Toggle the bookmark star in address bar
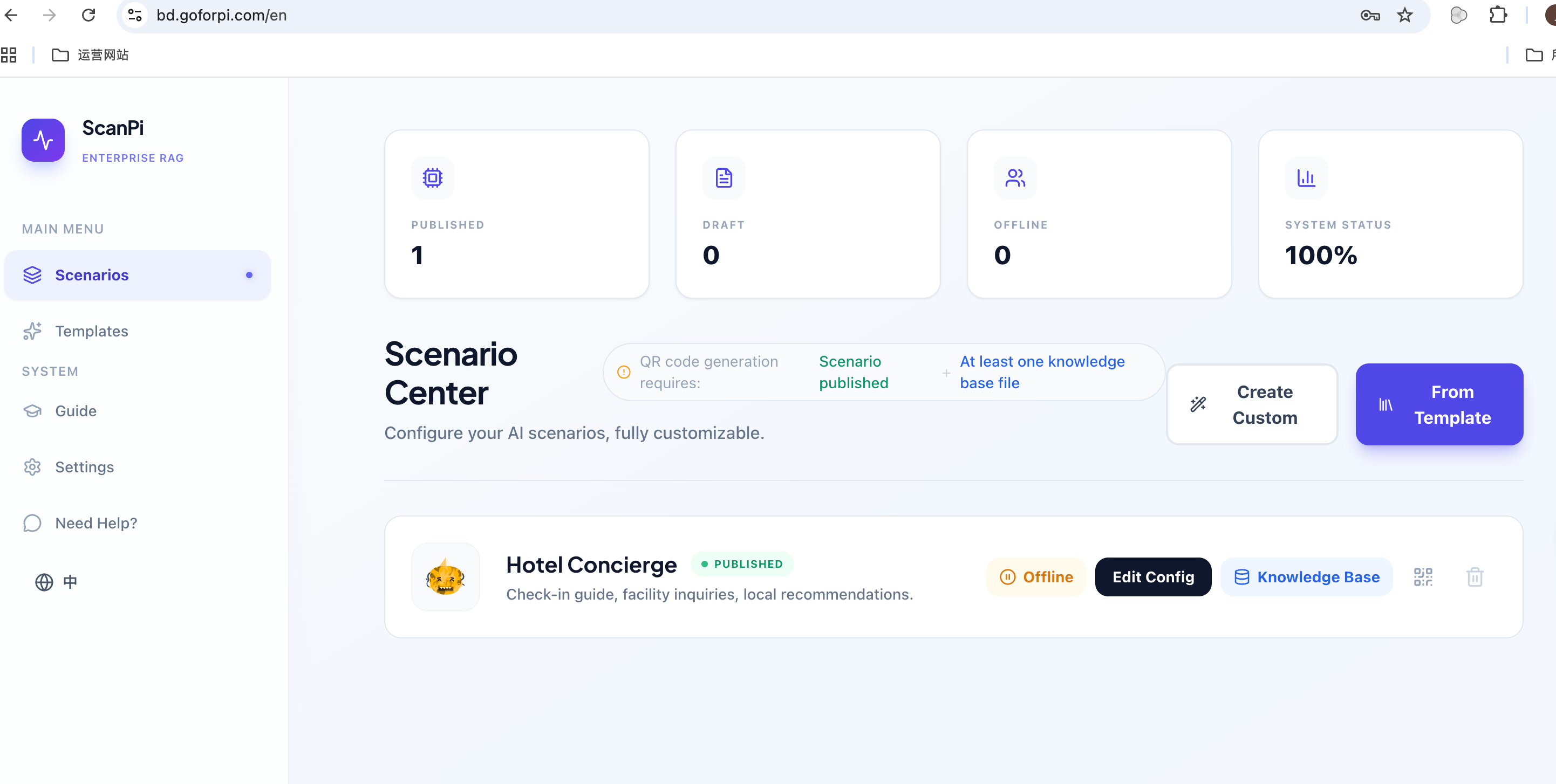Image resolution: width=1556 pixels, height=784 pixels. (x=1404, y=15)
